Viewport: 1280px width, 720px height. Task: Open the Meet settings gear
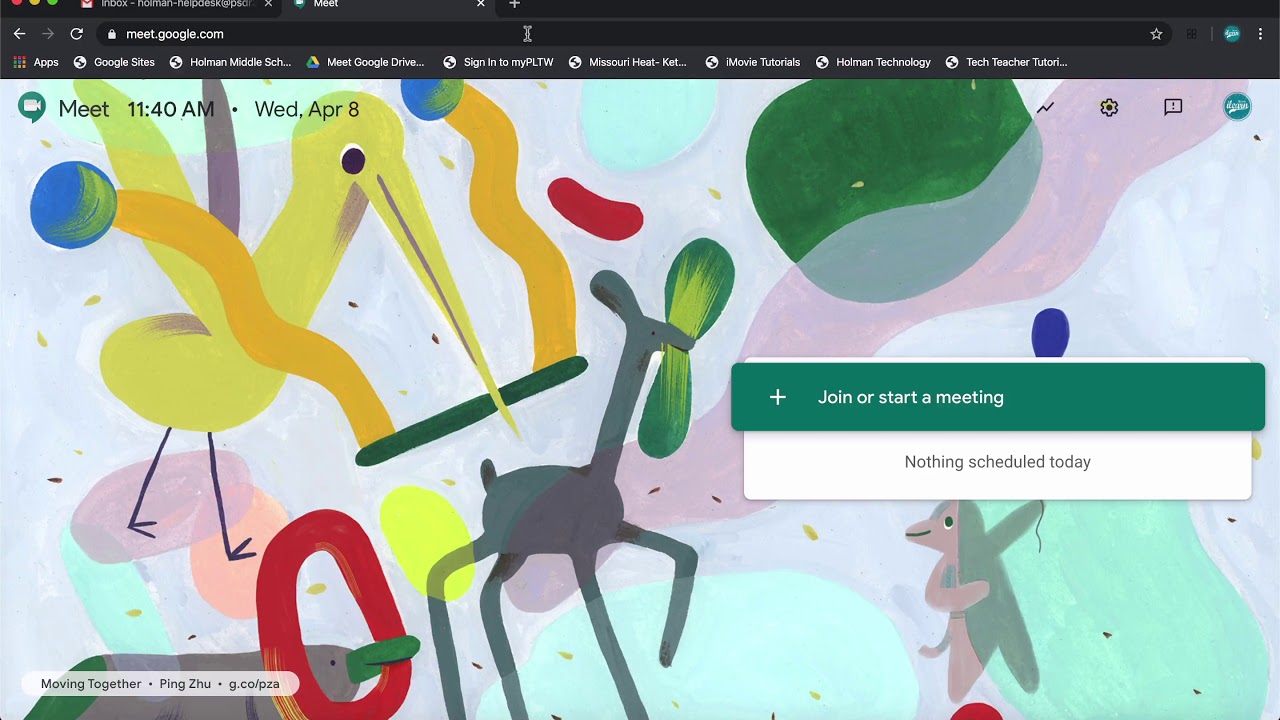1109,108
